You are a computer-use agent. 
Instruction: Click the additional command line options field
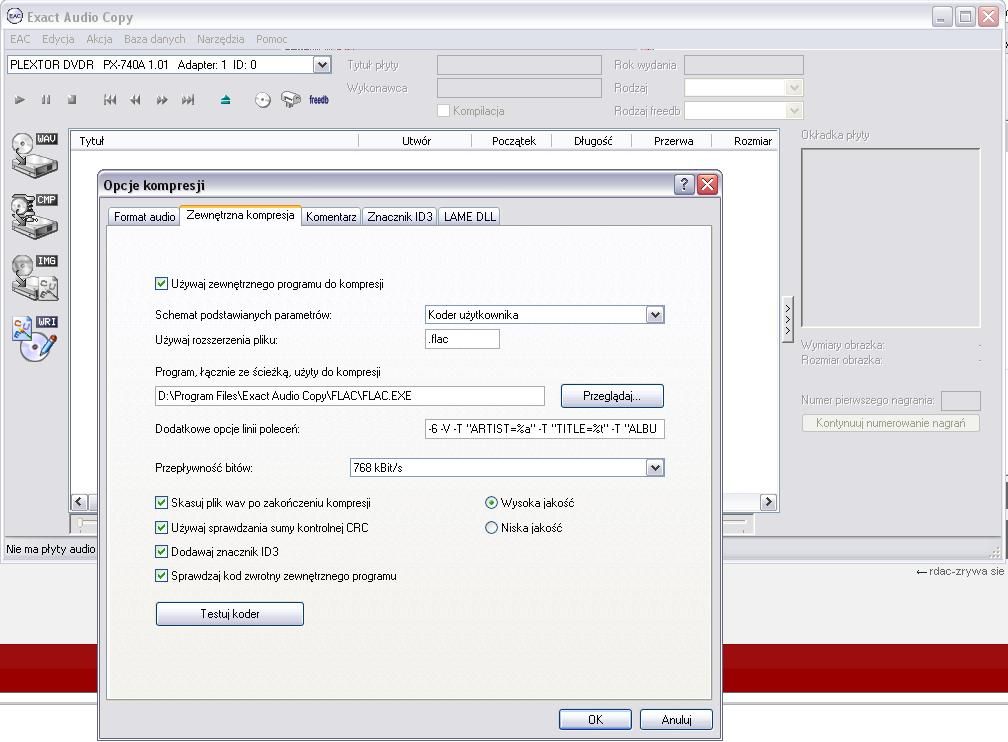tap(544, 429)
